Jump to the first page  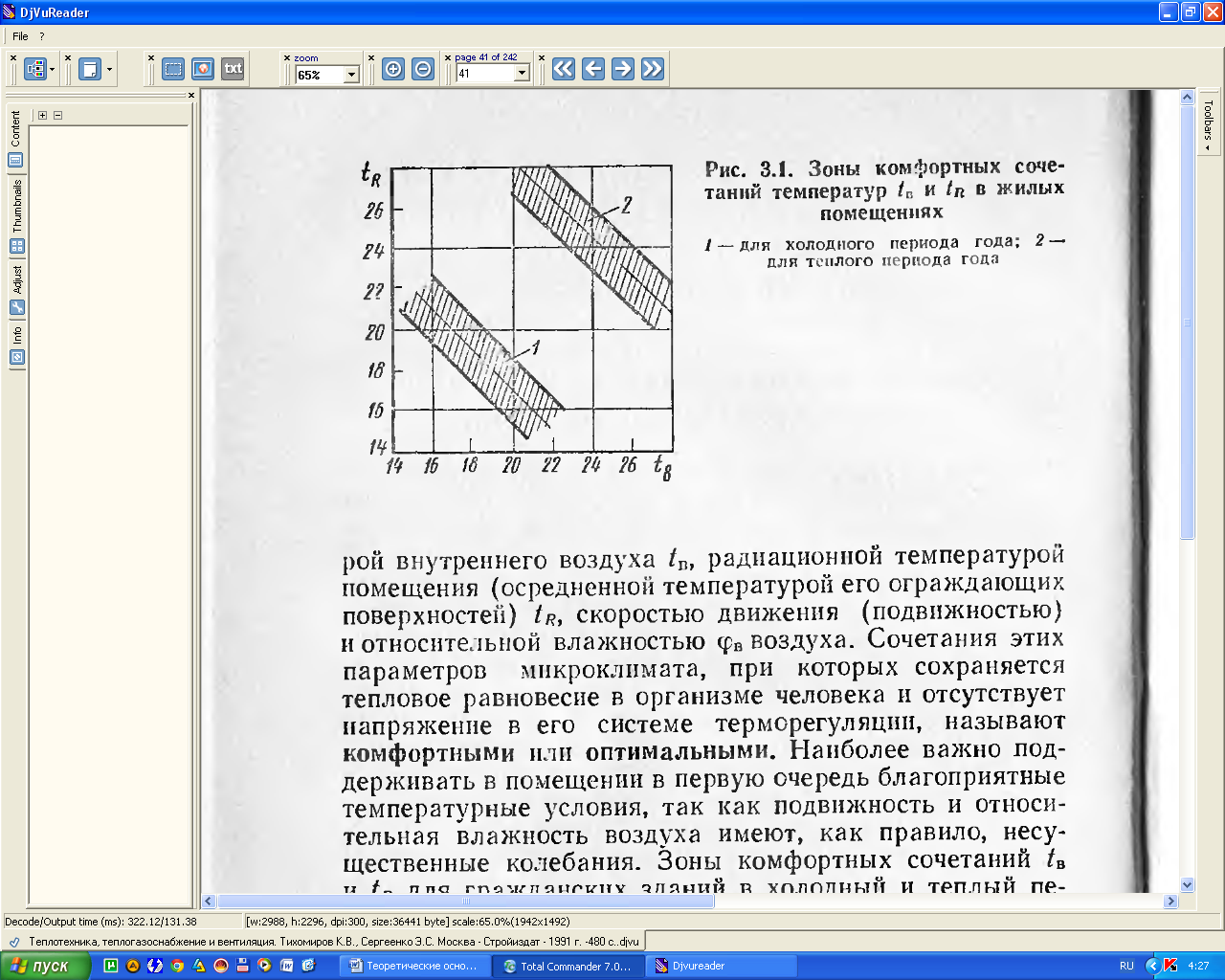click(x=564, y=69)
